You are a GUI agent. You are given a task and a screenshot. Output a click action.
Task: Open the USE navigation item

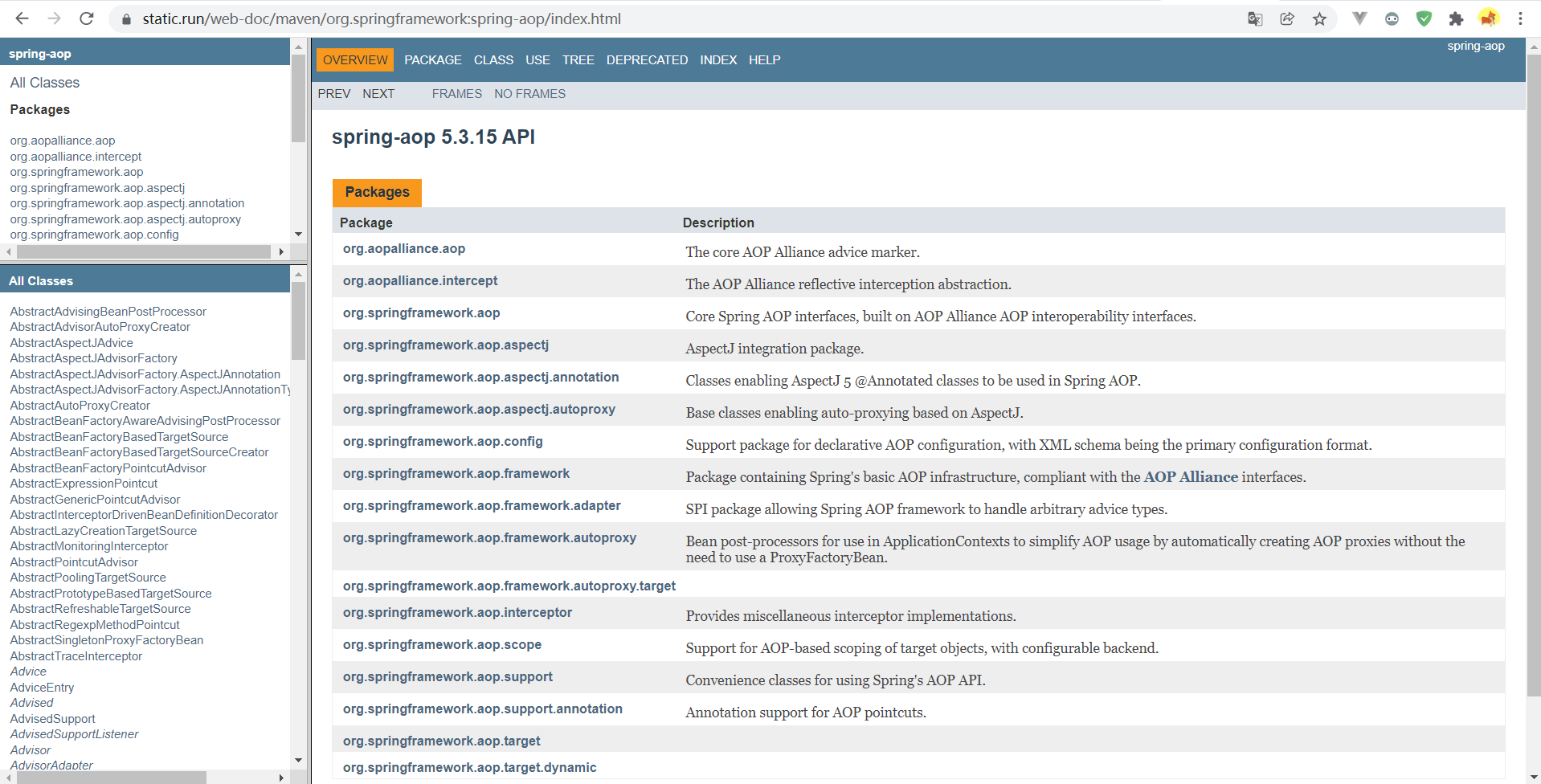point(538,59)
